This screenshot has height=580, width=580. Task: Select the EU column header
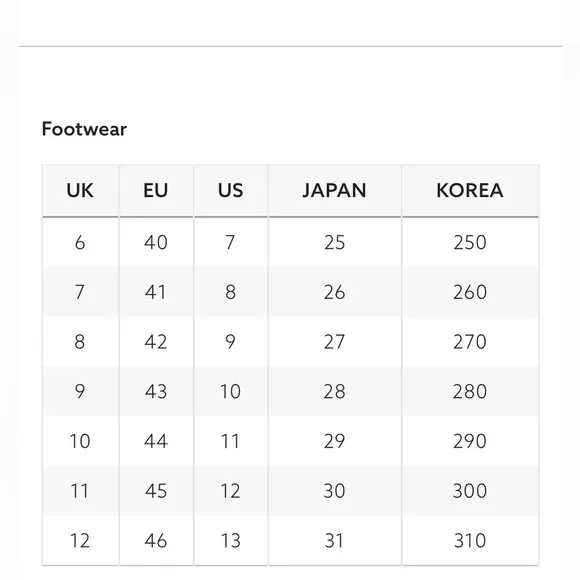pos(156,191)
